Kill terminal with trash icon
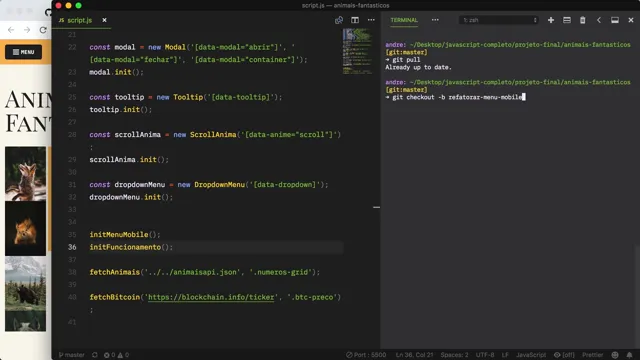Screen dimensions: 640x360 click(582, 20)
